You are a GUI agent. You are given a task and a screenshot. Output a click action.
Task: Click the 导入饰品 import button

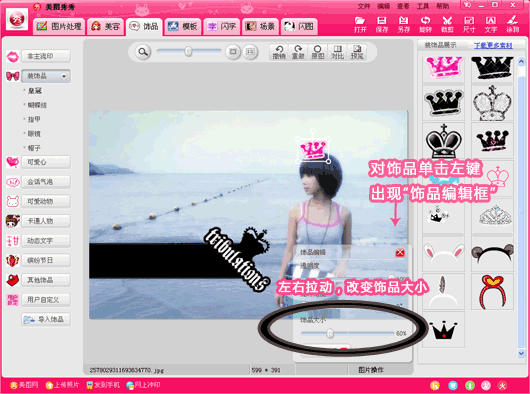pos(46,319)
